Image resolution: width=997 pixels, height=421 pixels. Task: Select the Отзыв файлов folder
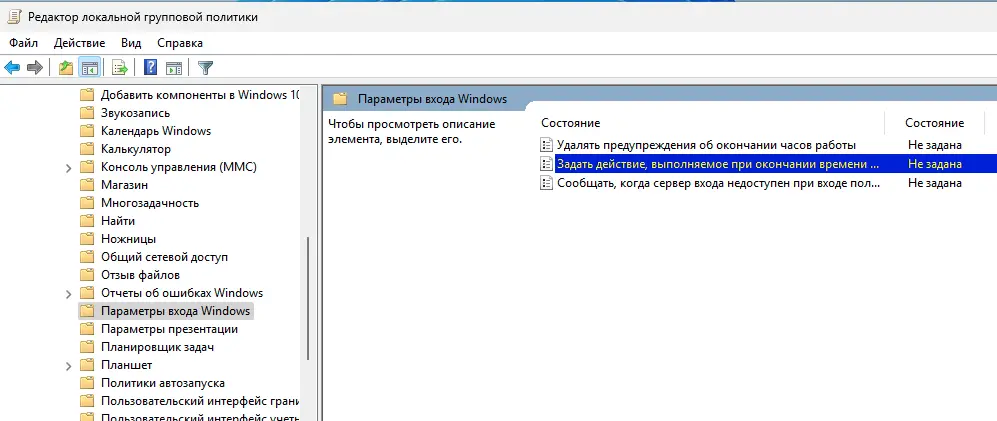coord(141,275)
